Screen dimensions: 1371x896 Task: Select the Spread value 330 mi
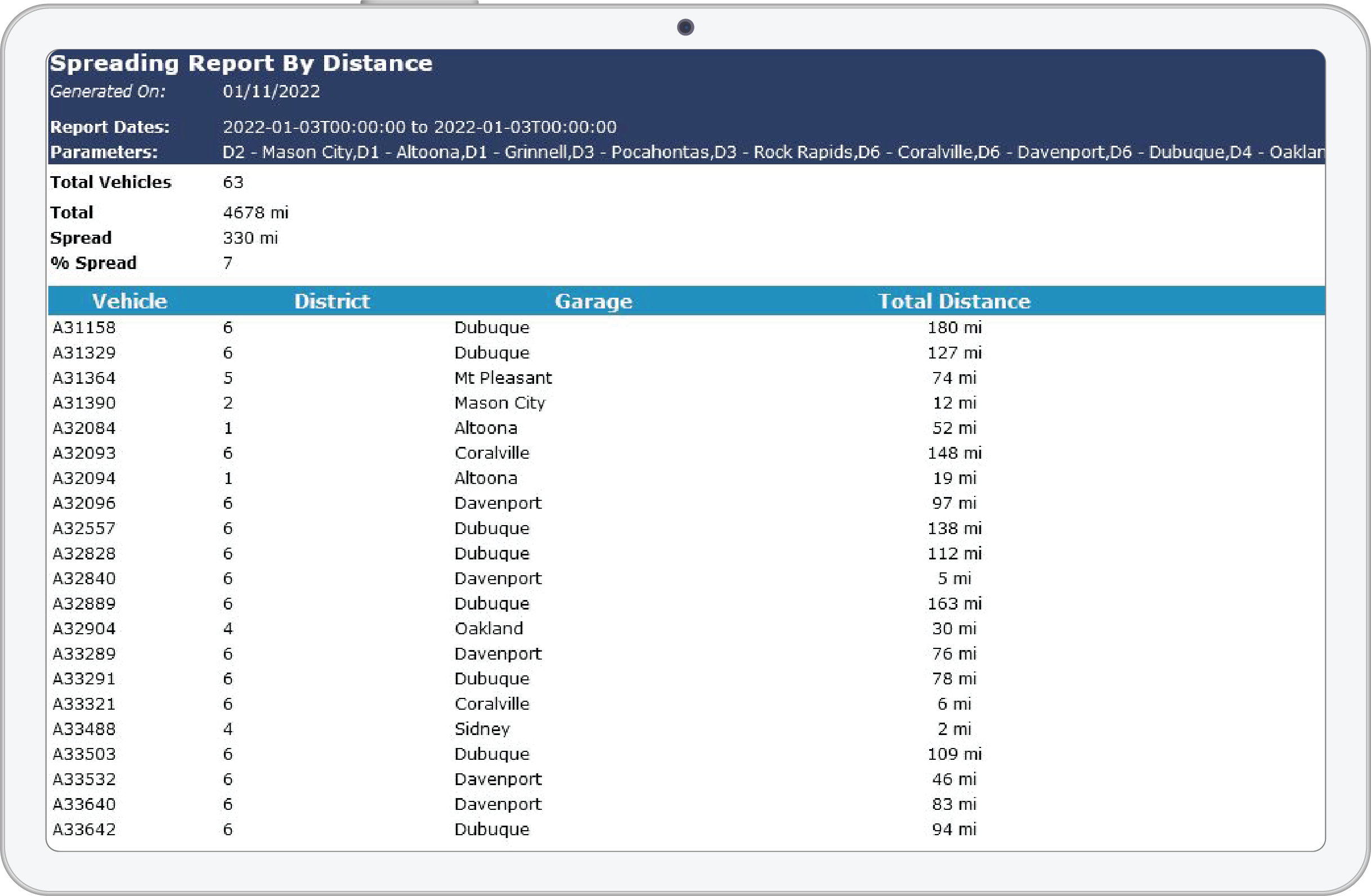click(250, 238)
